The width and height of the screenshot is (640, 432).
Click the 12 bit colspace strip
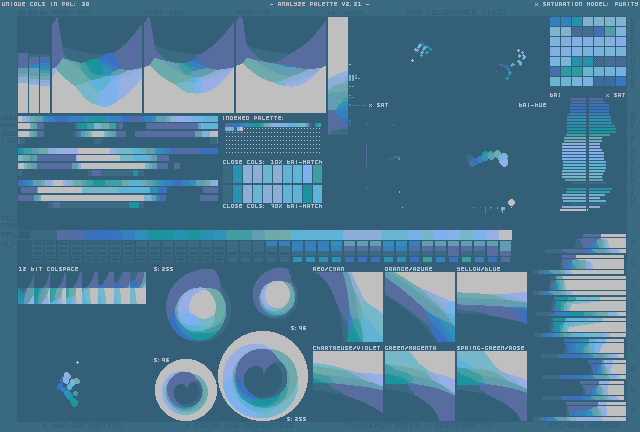(82, 288)
